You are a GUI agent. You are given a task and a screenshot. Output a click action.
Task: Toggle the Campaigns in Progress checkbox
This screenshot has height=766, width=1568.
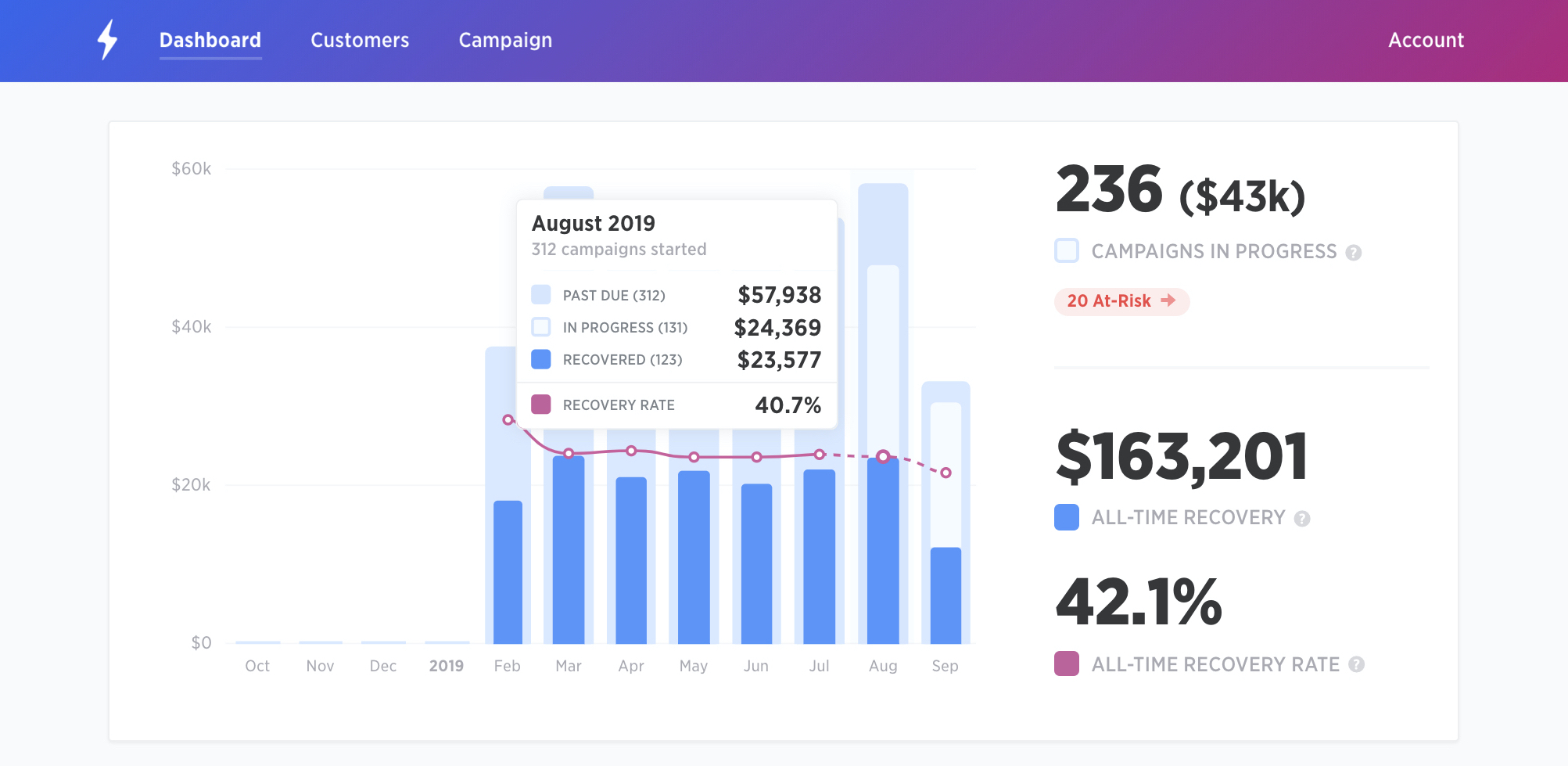1067,250
